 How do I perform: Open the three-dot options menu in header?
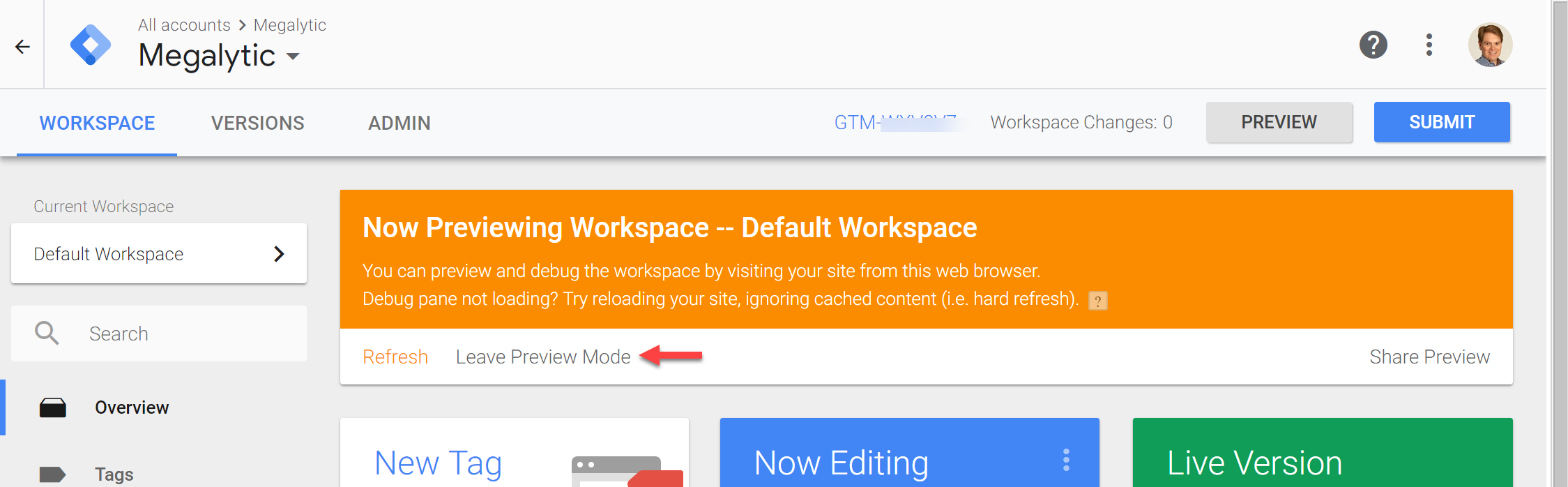coord(1429,45)
